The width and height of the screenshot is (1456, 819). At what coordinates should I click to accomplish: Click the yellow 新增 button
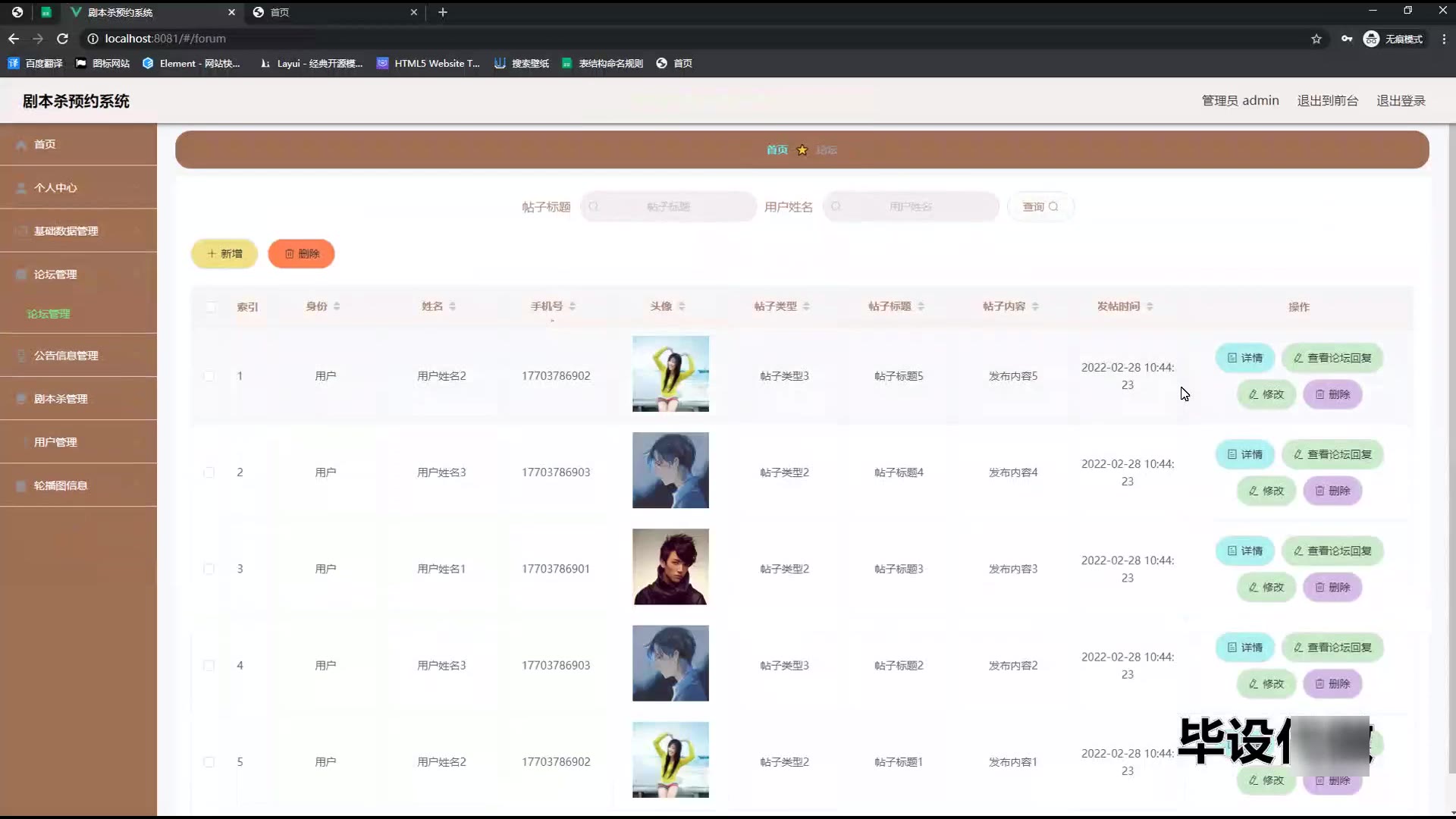(224, 254)
